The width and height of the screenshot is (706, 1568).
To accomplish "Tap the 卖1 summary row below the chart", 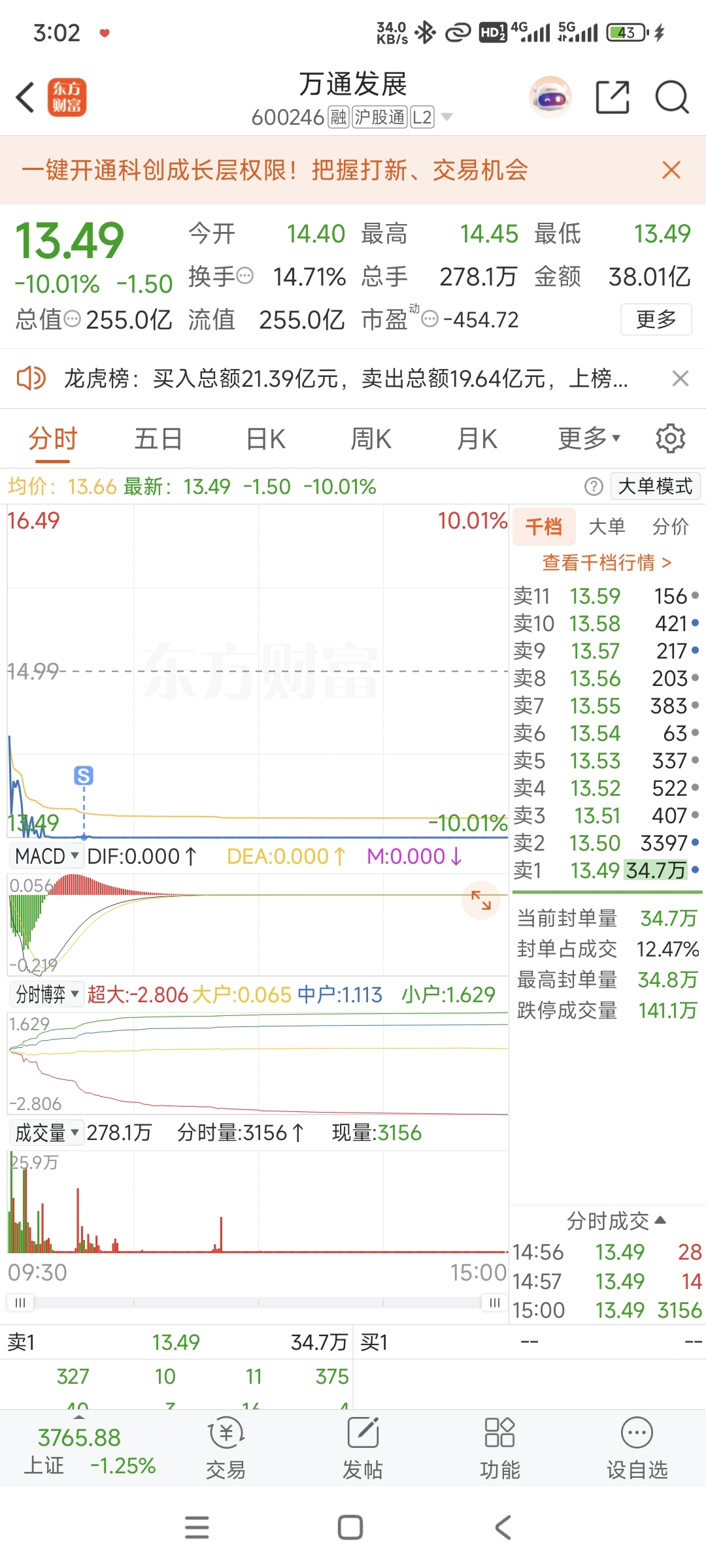I will pyautogui.click(x=176, y=1342).
